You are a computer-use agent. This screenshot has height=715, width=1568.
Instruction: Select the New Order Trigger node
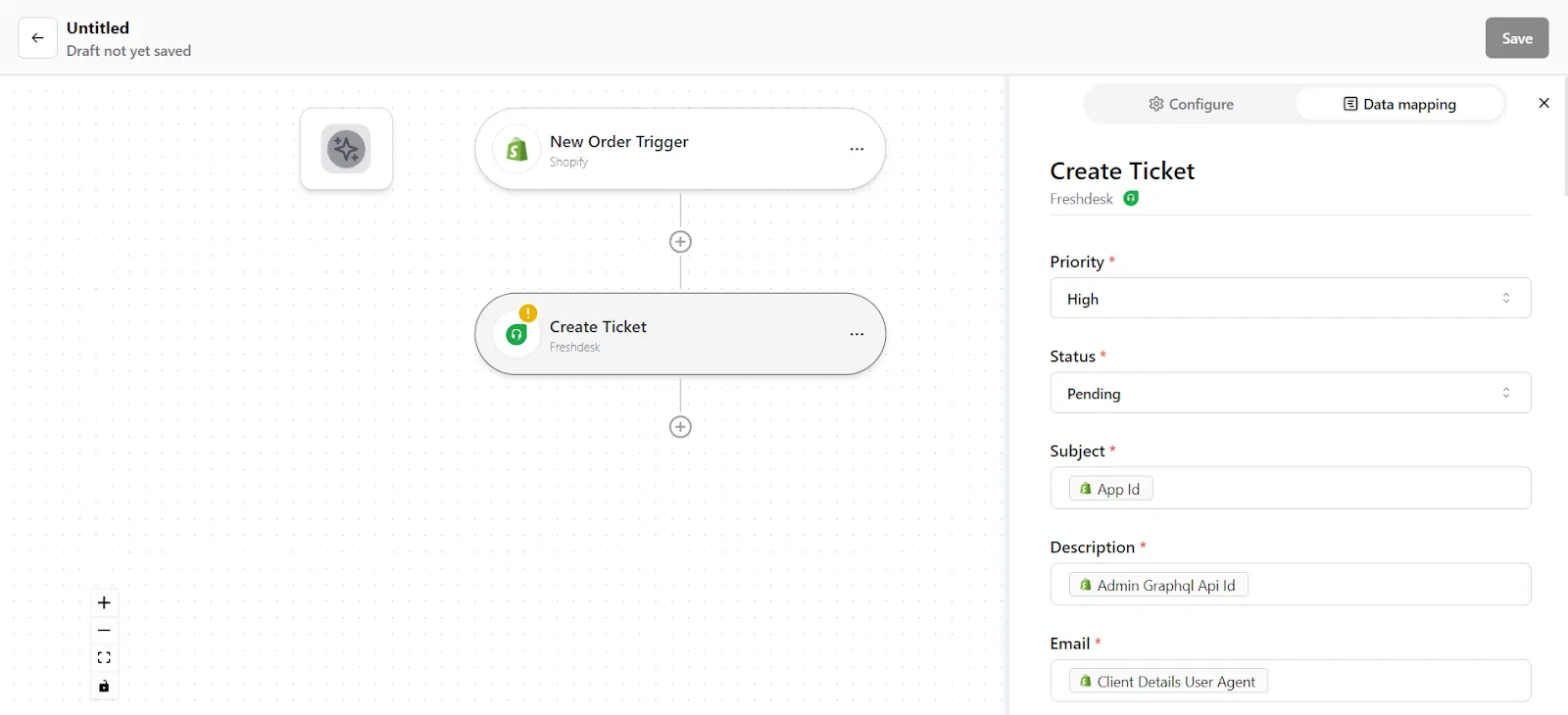pos(680,149)
